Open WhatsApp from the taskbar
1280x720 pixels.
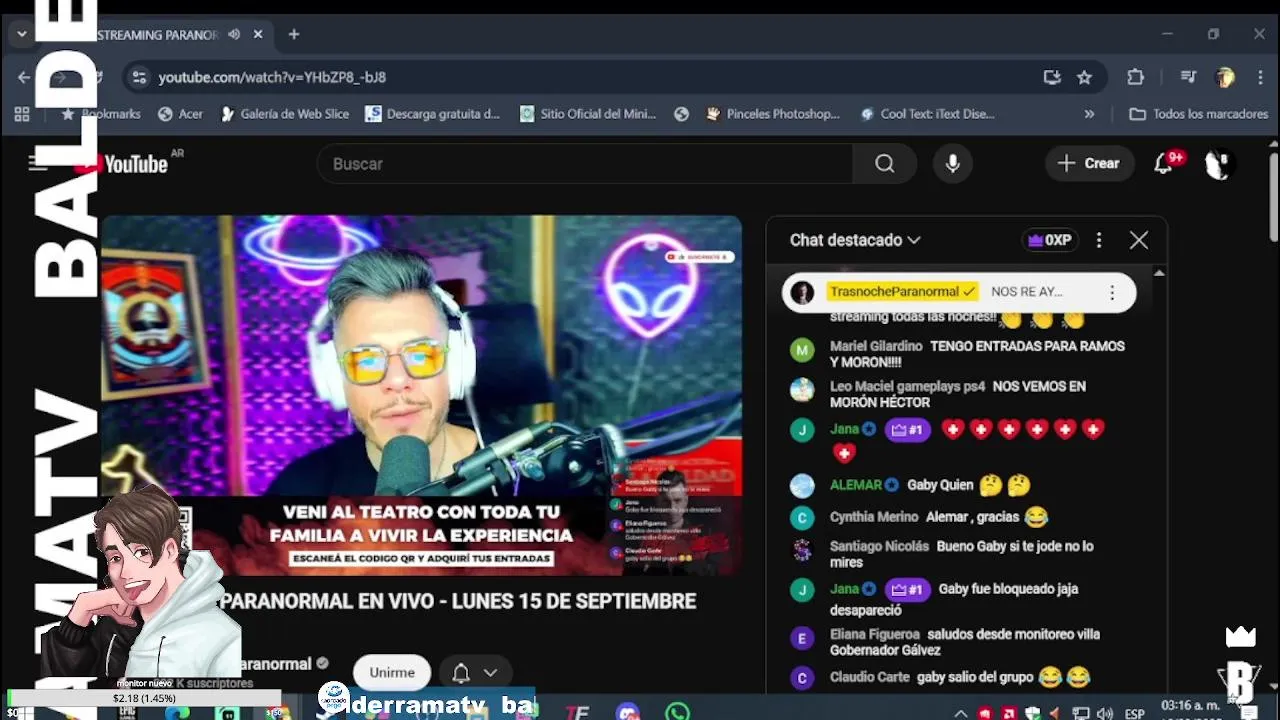(x=678, y=713)
